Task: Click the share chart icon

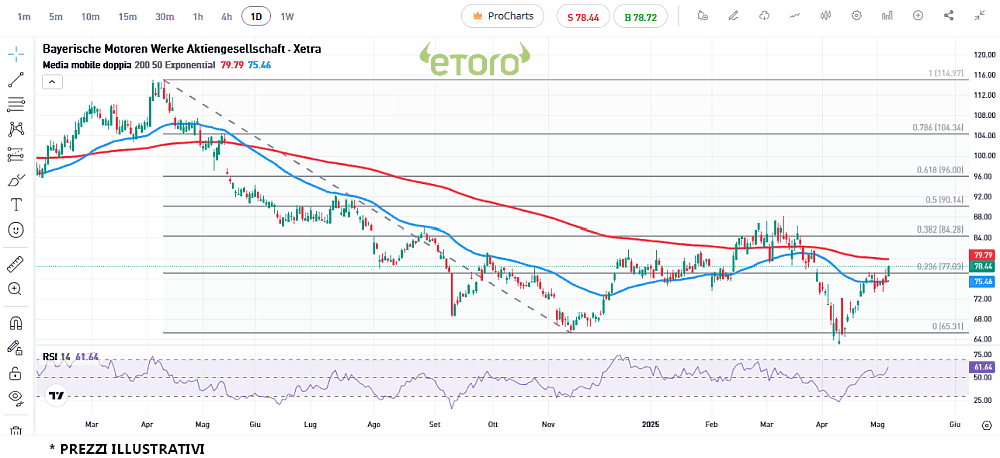Action: pos(948,16)
